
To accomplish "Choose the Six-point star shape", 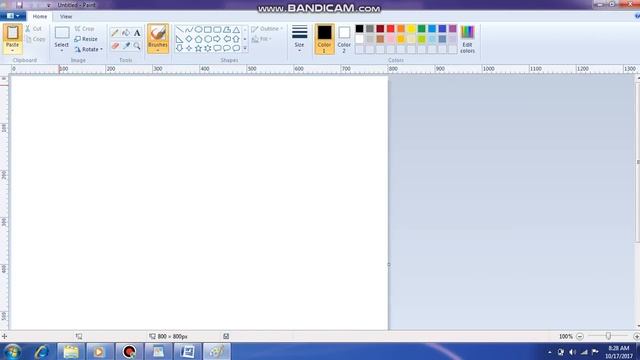I will (x=208, y=48).
